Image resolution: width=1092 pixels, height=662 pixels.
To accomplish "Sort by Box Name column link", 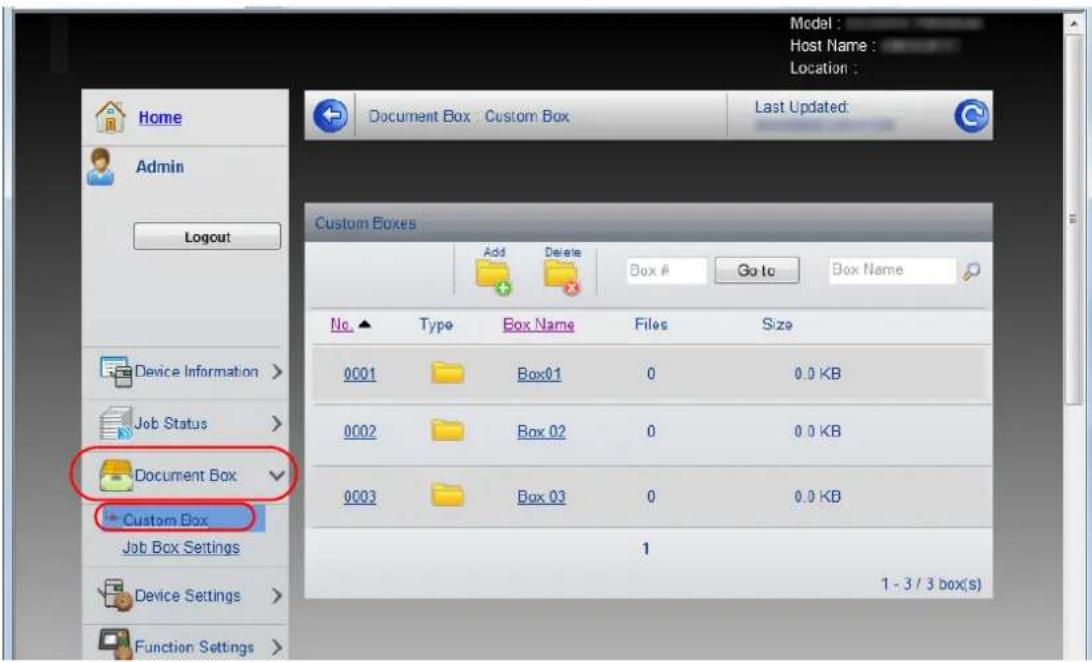I will point(538,324).
